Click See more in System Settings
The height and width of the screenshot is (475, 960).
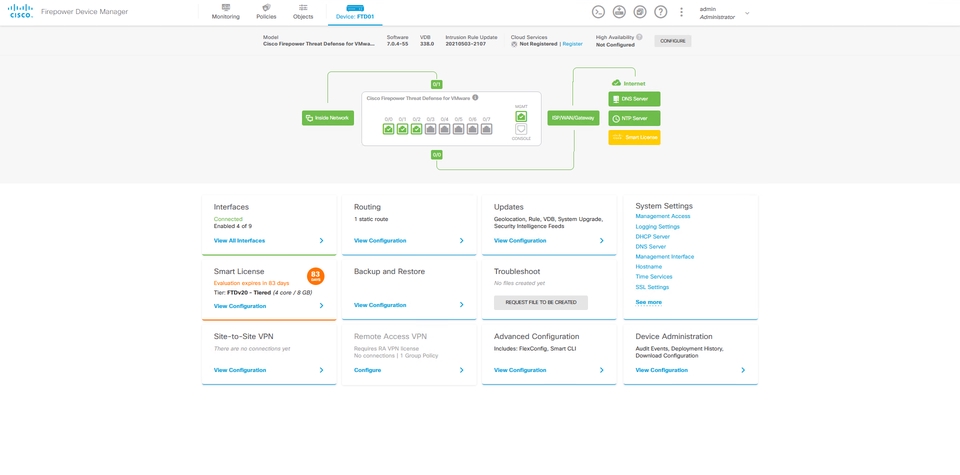(x=648, y=302)
